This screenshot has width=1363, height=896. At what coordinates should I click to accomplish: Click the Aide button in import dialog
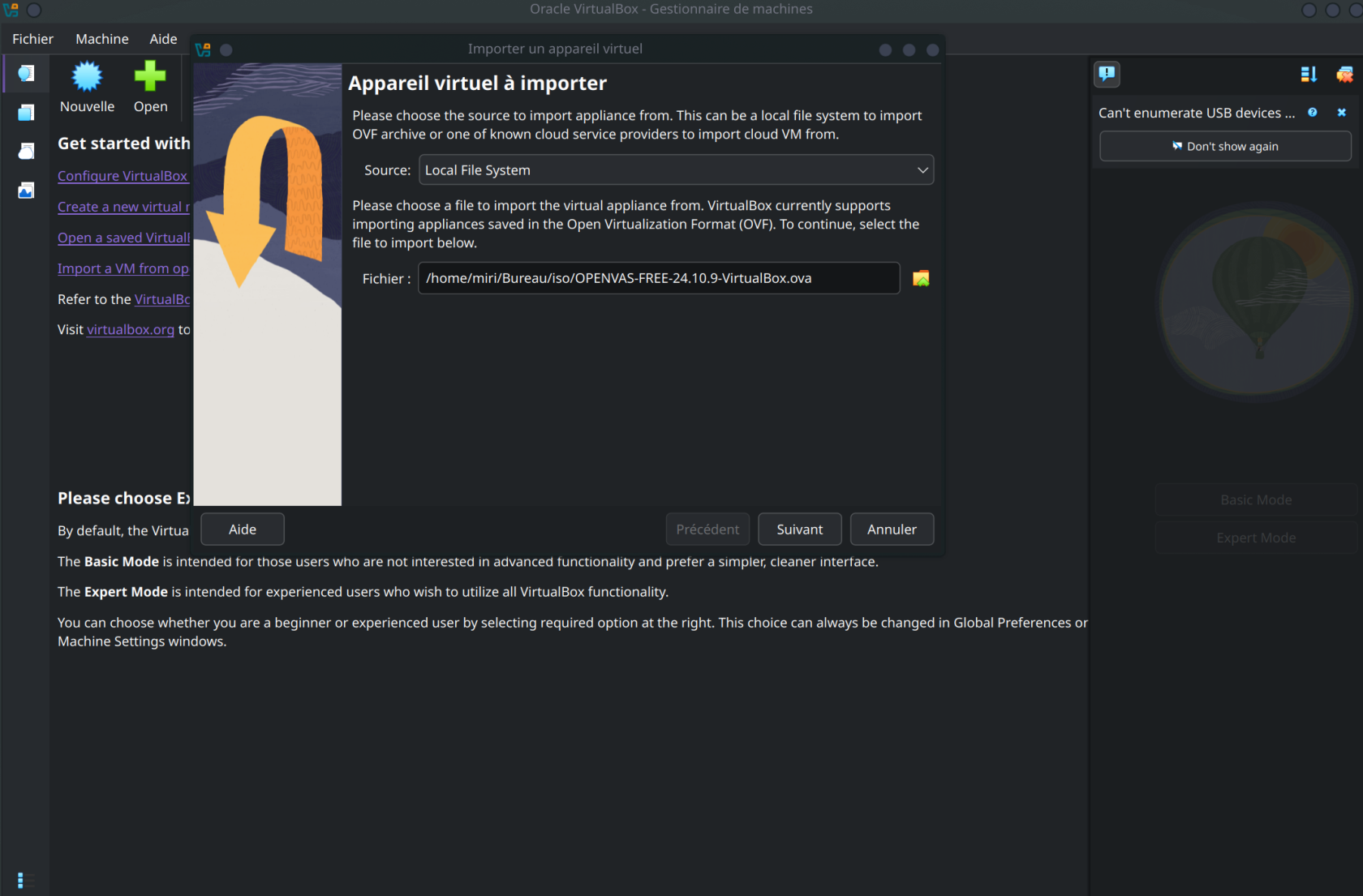click(x=243, y=529)
